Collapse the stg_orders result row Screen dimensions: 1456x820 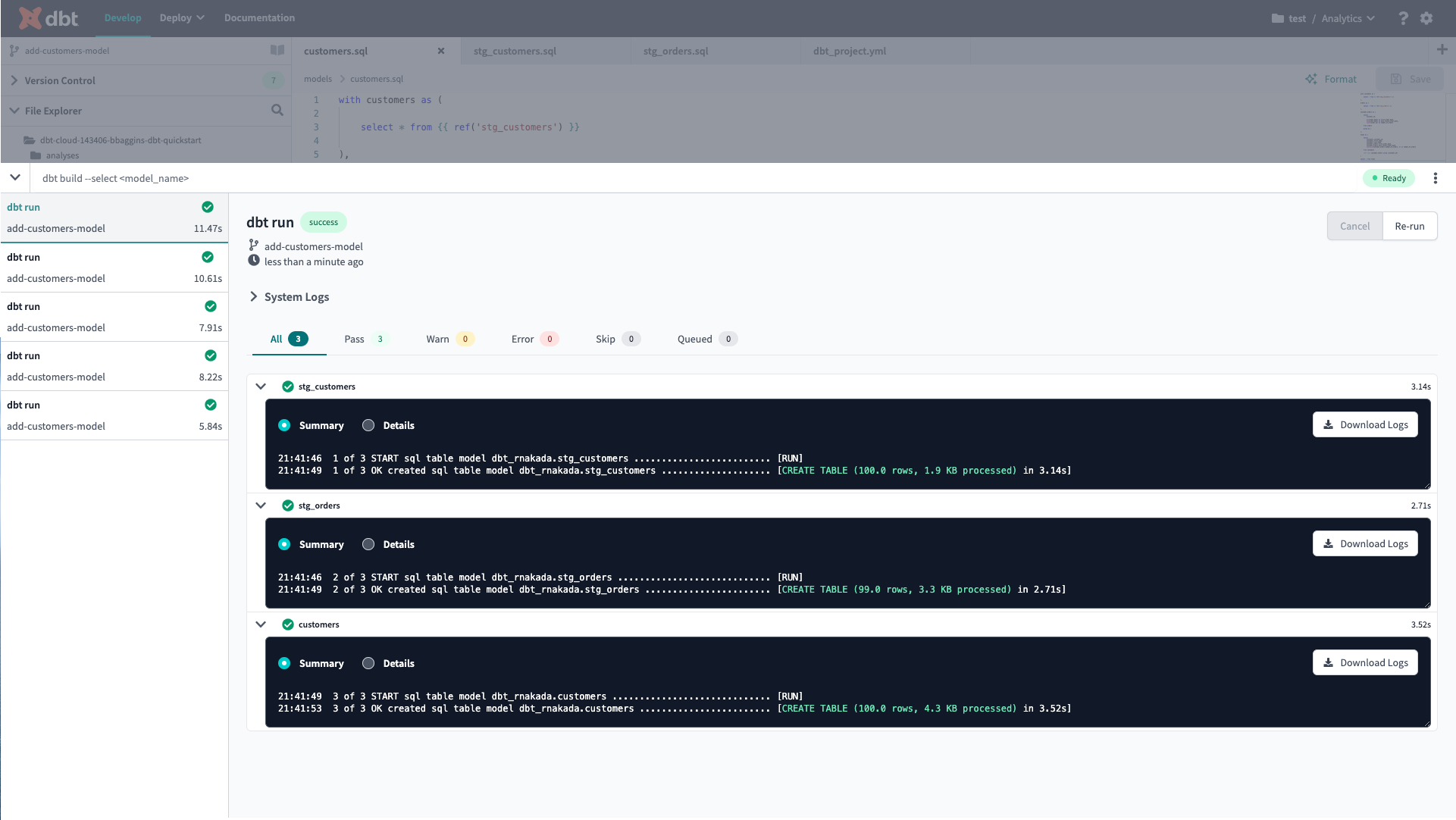(261, 505)
